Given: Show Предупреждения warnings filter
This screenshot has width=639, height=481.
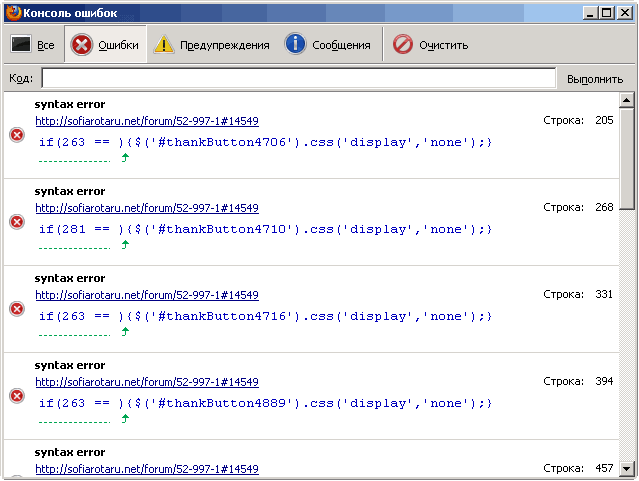Looking at the screenshot, I should pyautogui.click(x=211, y=45).
